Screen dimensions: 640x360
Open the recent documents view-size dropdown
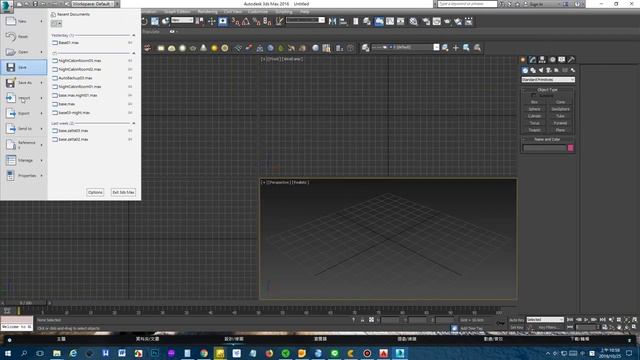pyautogui.click(x=56, y=24)
